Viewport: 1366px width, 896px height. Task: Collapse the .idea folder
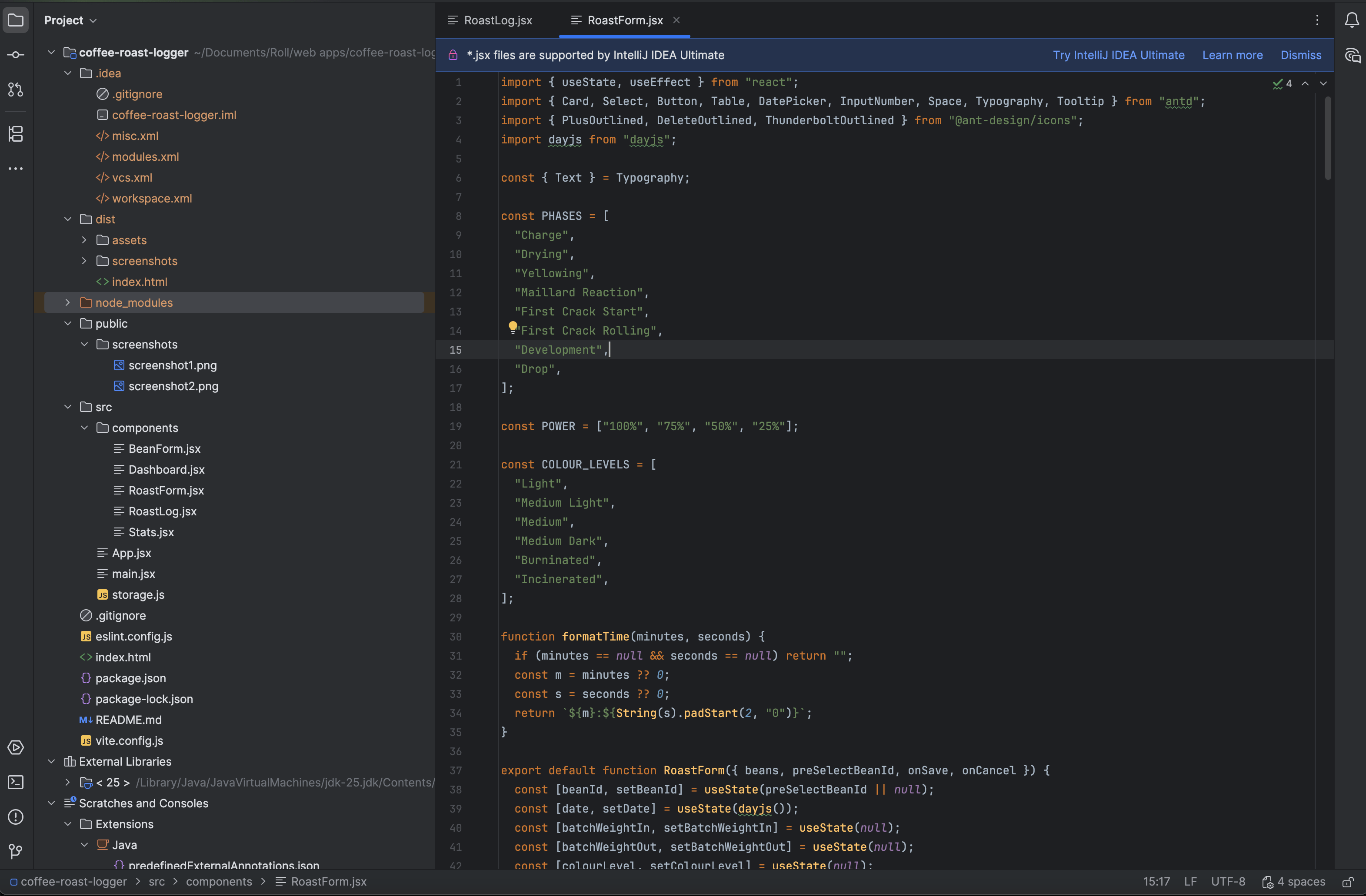tap(68, 73)
